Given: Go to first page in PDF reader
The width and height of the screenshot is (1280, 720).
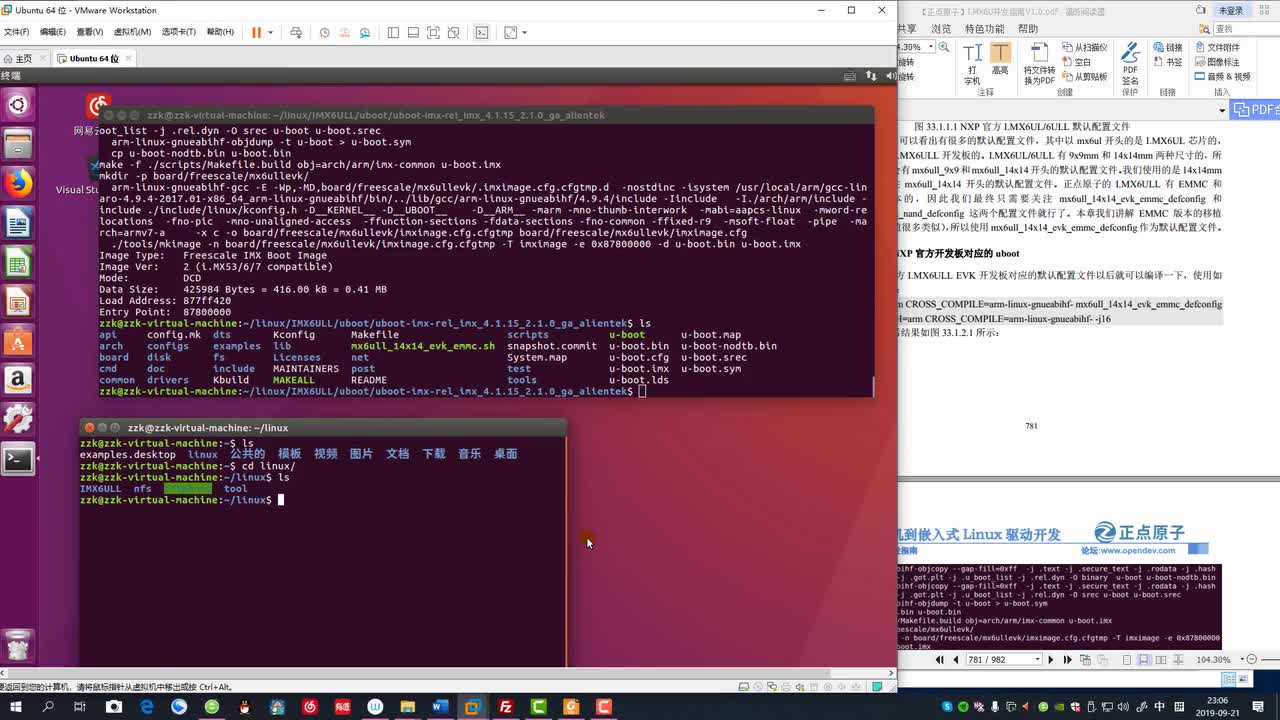Looking at the screenshot, I should tap(939, 660).
